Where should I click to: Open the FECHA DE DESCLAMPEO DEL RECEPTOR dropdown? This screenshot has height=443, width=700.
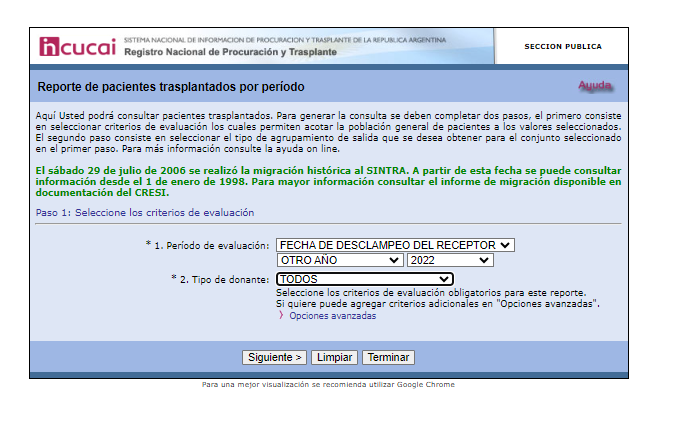tap(395, 245)
